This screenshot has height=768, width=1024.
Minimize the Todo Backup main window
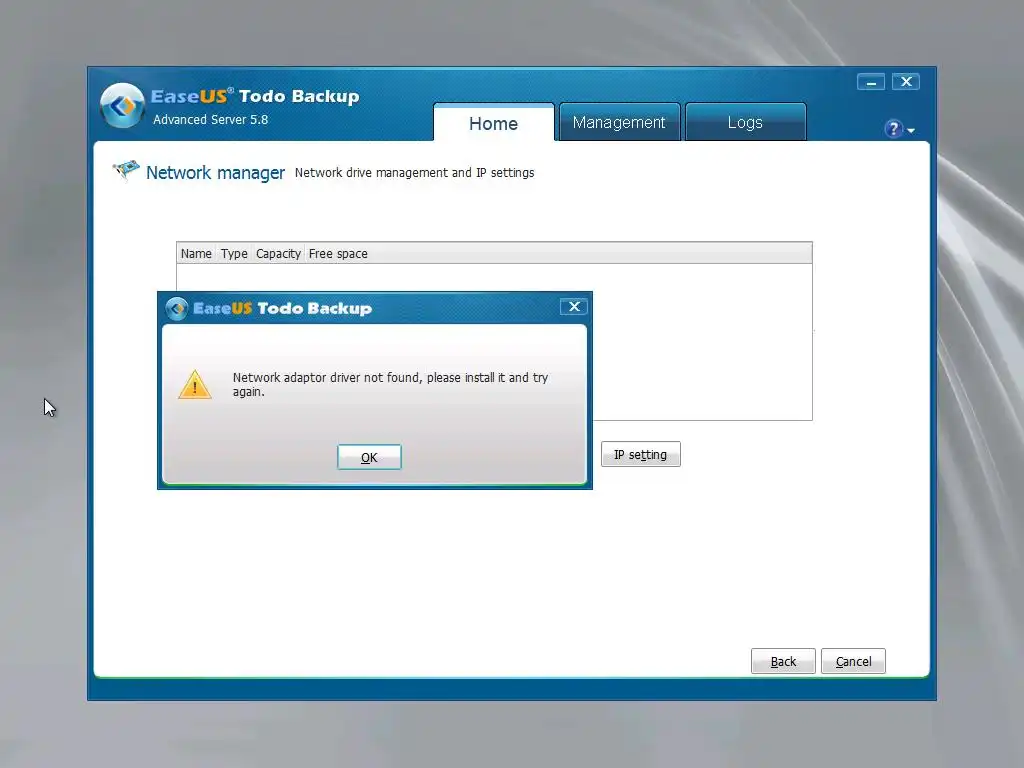(871, 82)
